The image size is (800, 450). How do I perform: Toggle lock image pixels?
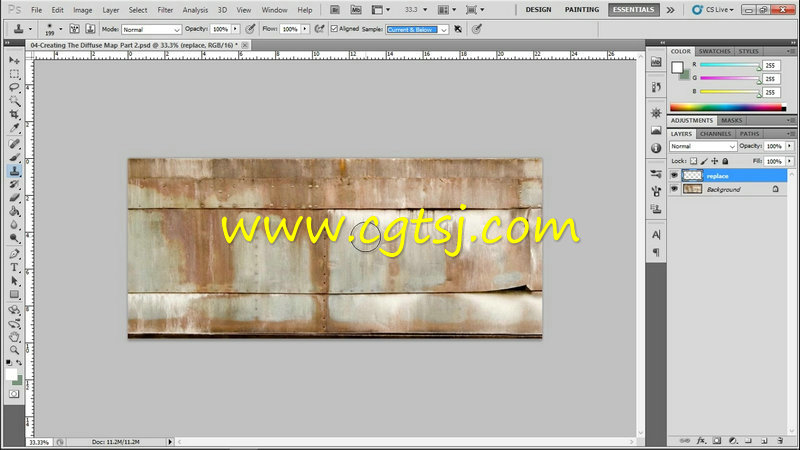pyautogui.click(x=704, y=161)
